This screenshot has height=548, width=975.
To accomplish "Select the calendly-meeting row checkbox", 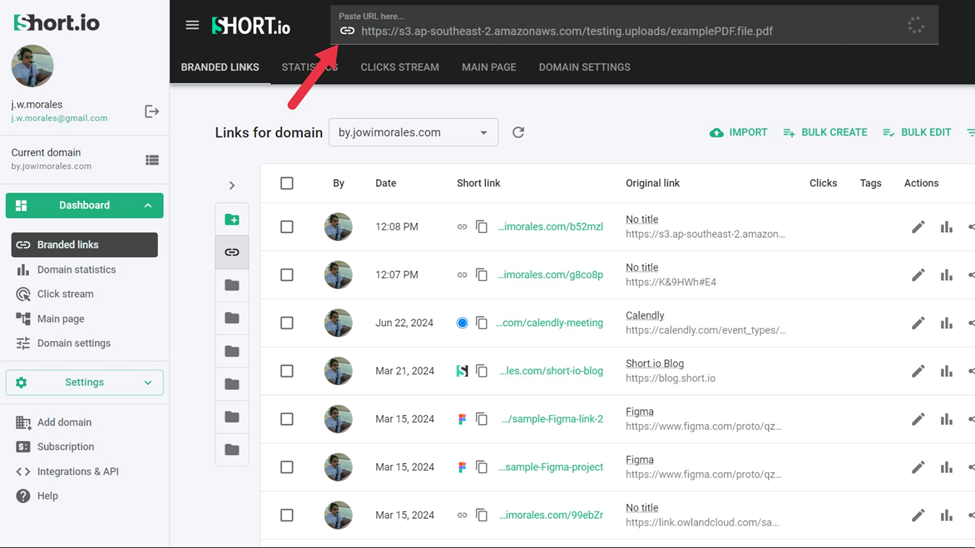I will pos(287,323).
